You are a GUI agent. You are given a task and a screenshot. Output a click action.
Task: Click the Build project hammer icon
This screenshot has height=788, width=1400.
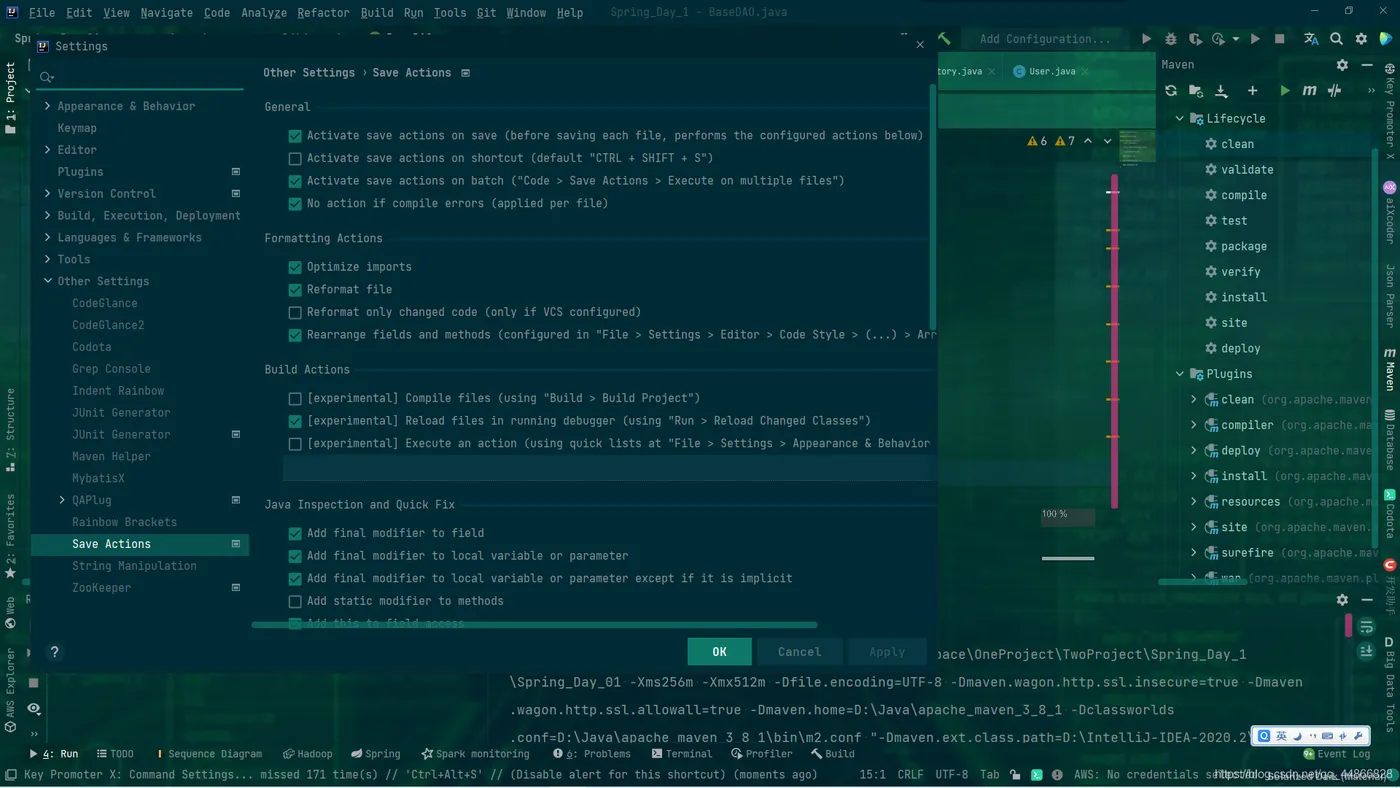[x=944, y=39]
